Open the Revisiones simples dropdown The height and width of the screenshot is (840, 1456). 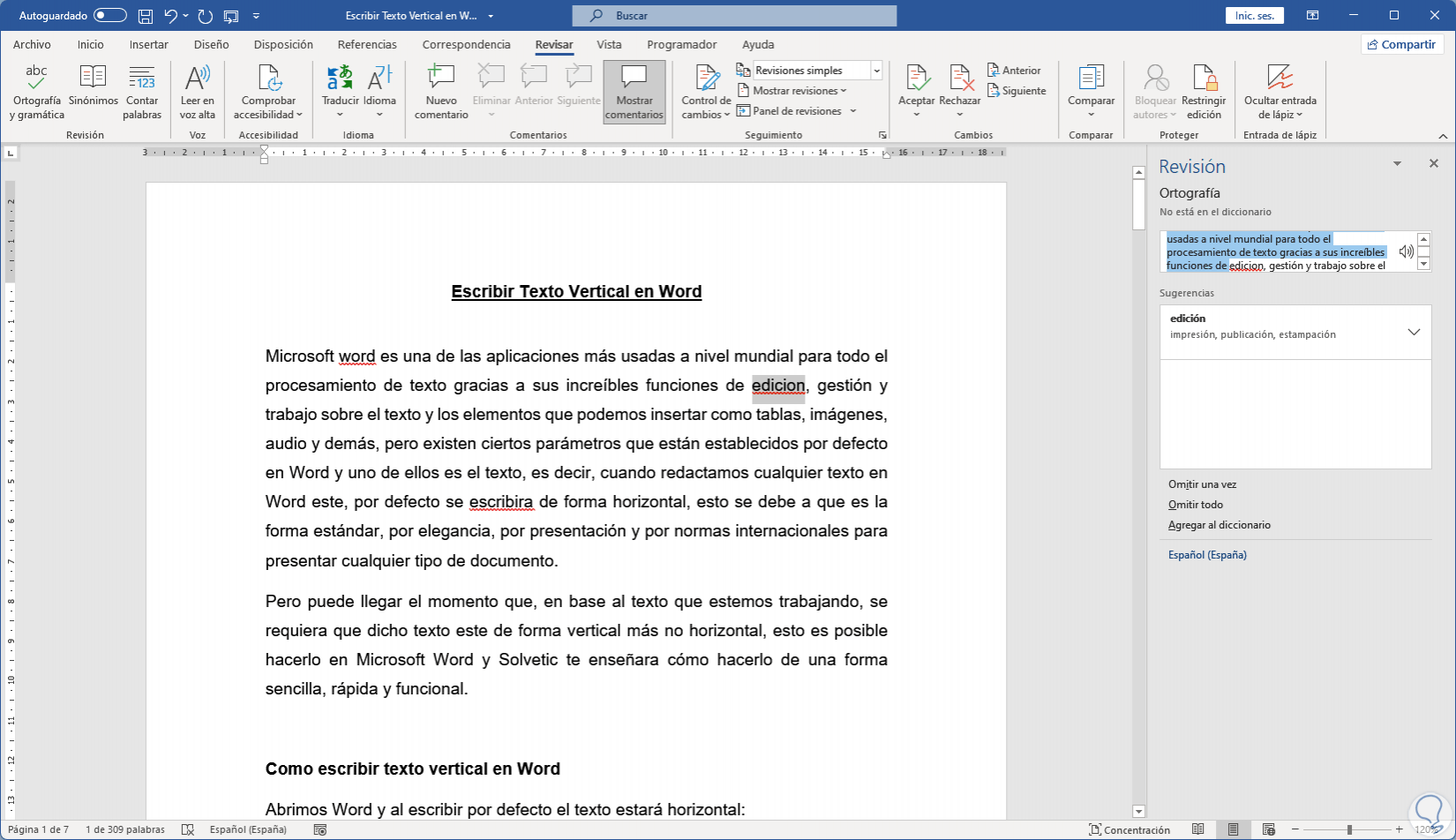[x=876, y=71]
